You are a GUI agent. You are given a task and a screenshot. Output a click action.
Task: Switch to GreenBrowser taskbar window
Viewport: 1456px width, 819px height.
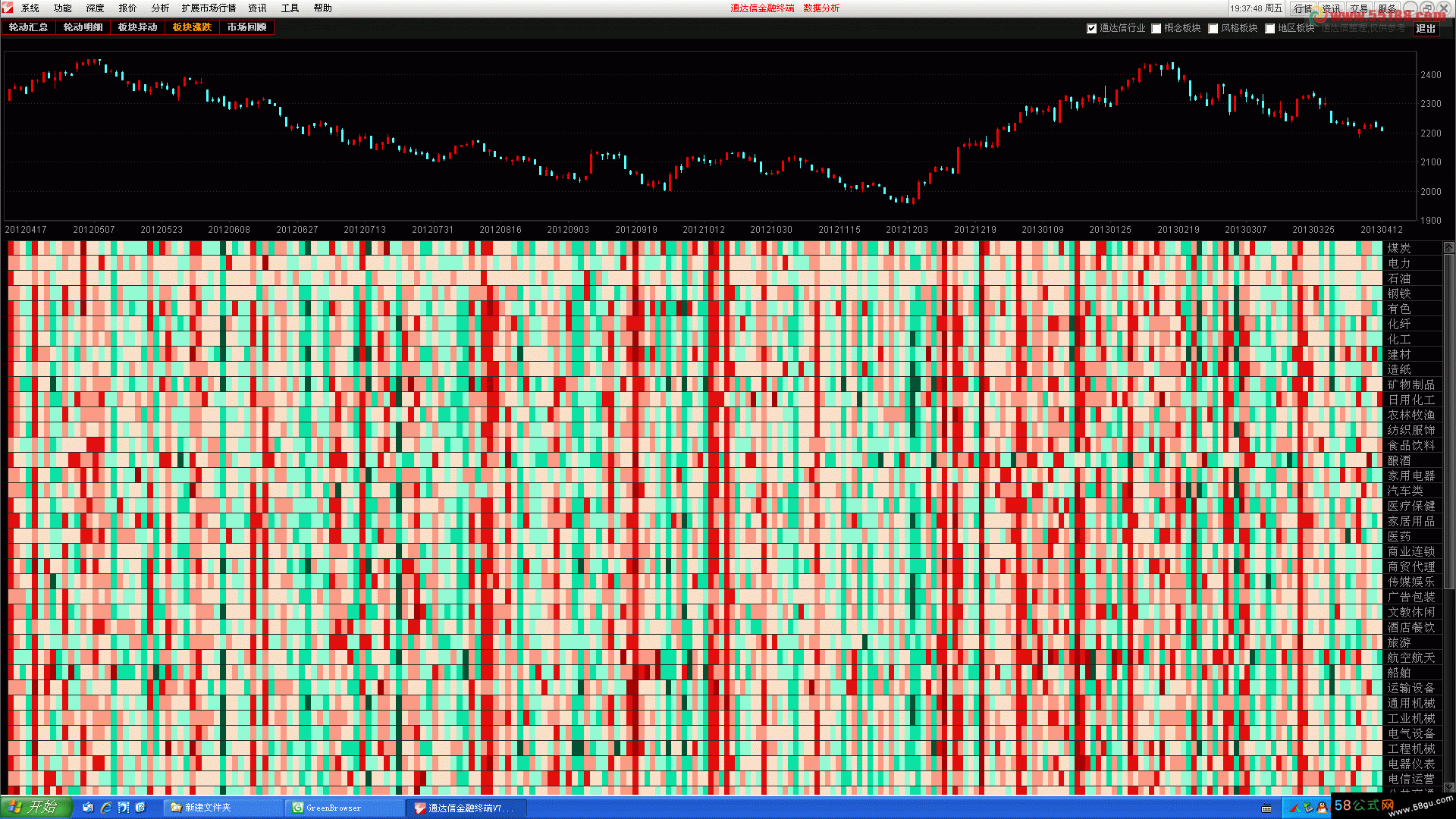[345, 808]
